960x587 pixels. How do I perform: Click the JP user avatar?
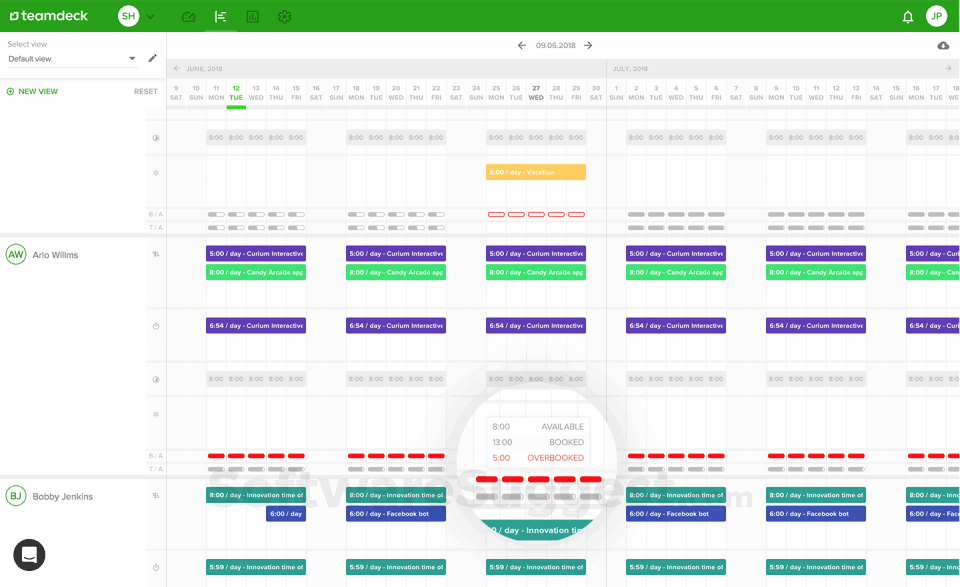click(936, 16)
